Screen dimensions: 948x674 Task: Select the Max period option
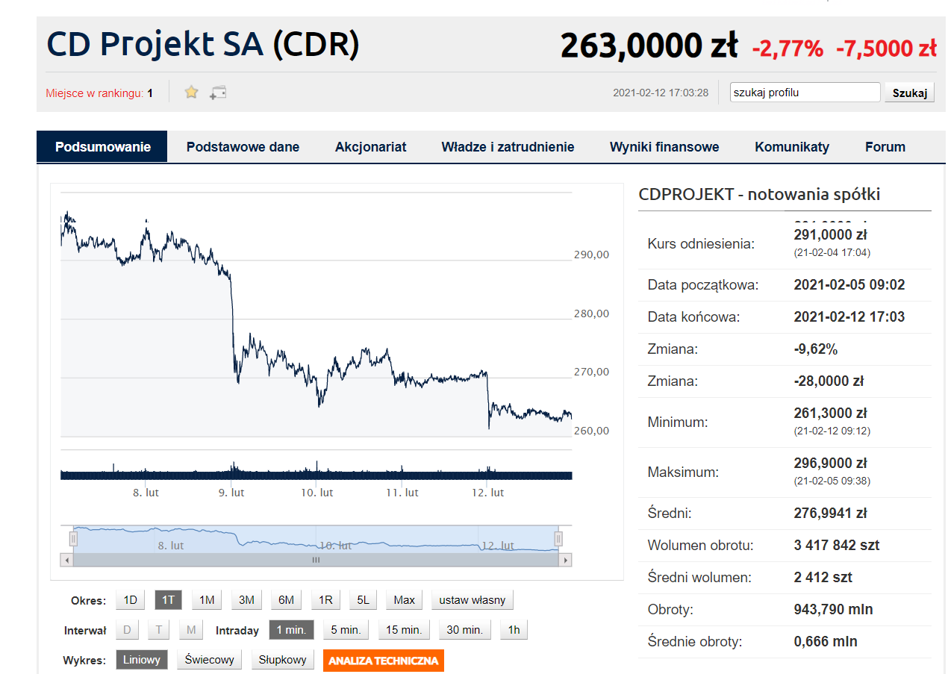click(x=404, y=600)
